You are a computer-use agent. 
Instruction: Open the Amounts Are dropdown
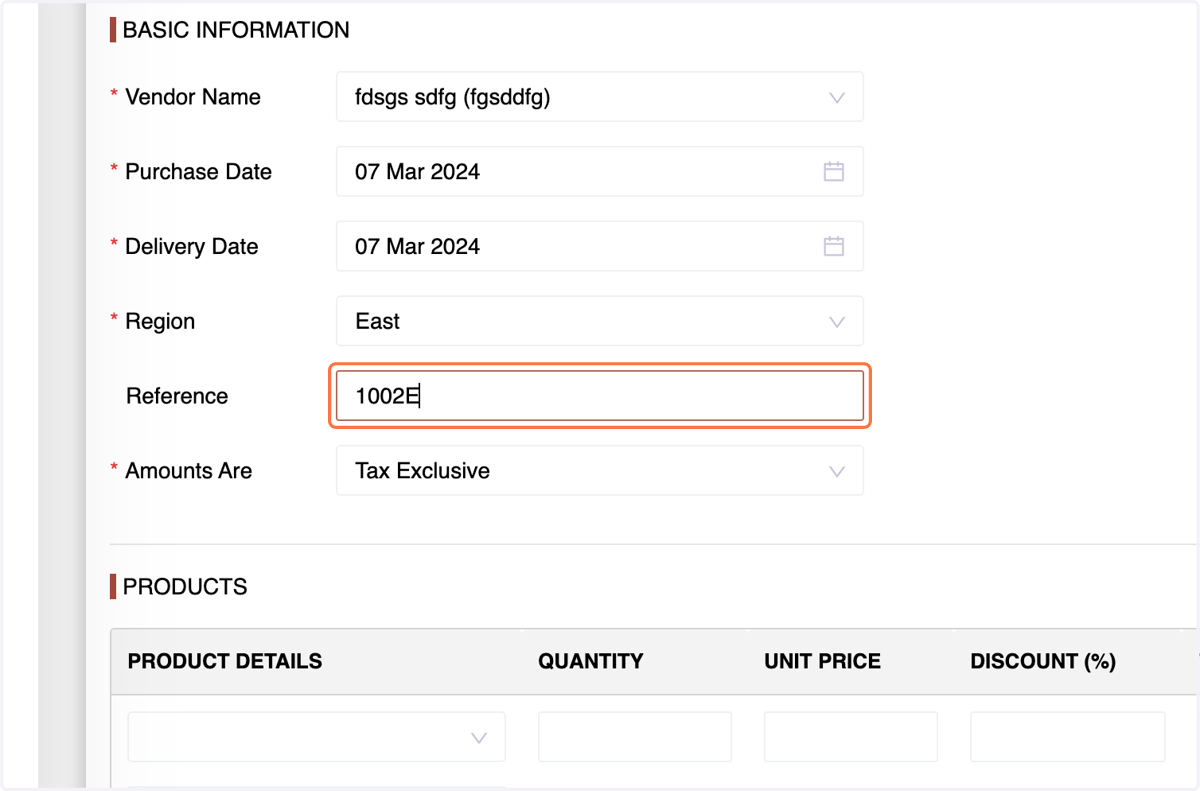pos(599,471)
